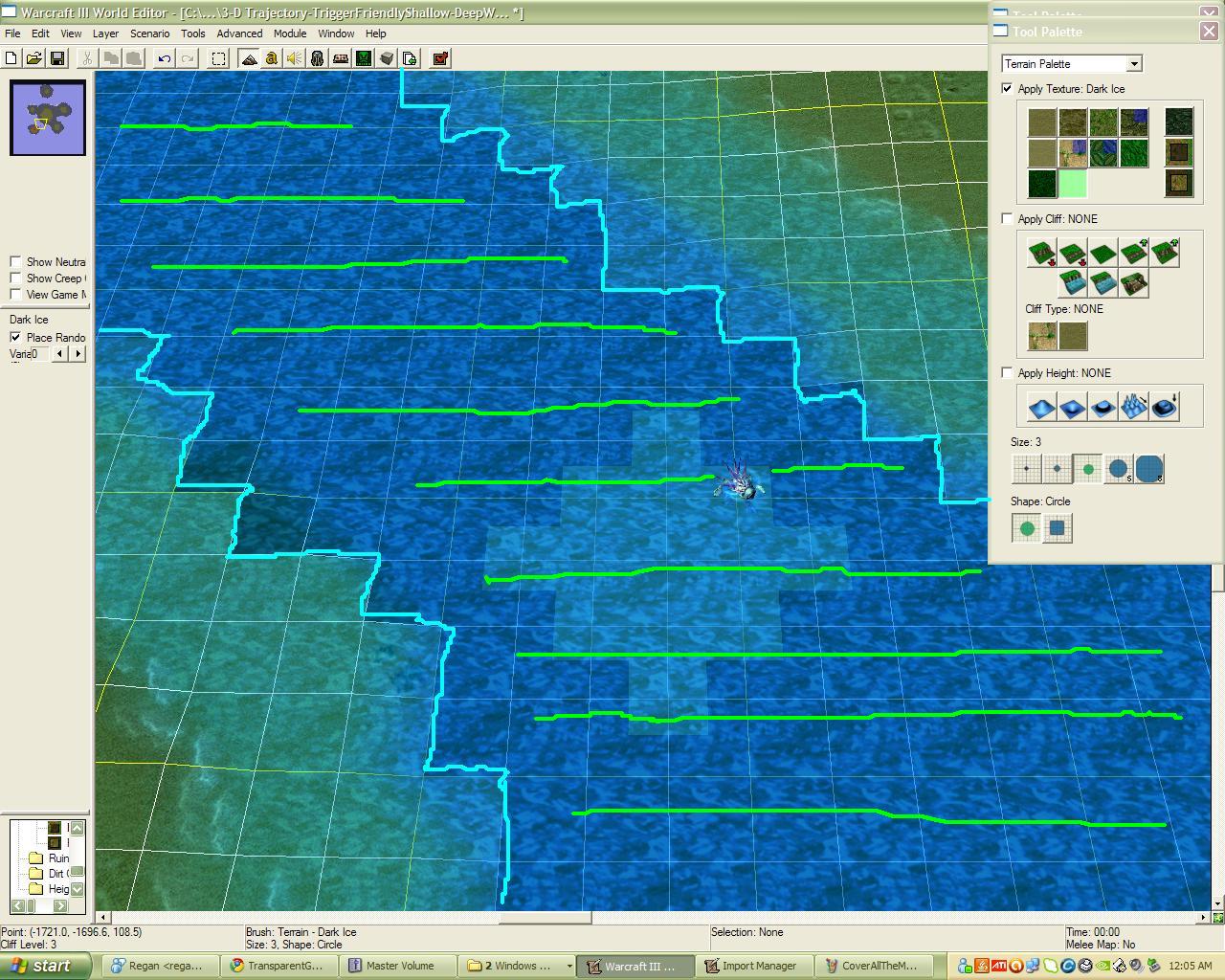Uncheck the Apply Texture checkbox
This screenshot has height=980, width=1225.
[1007, 89]
